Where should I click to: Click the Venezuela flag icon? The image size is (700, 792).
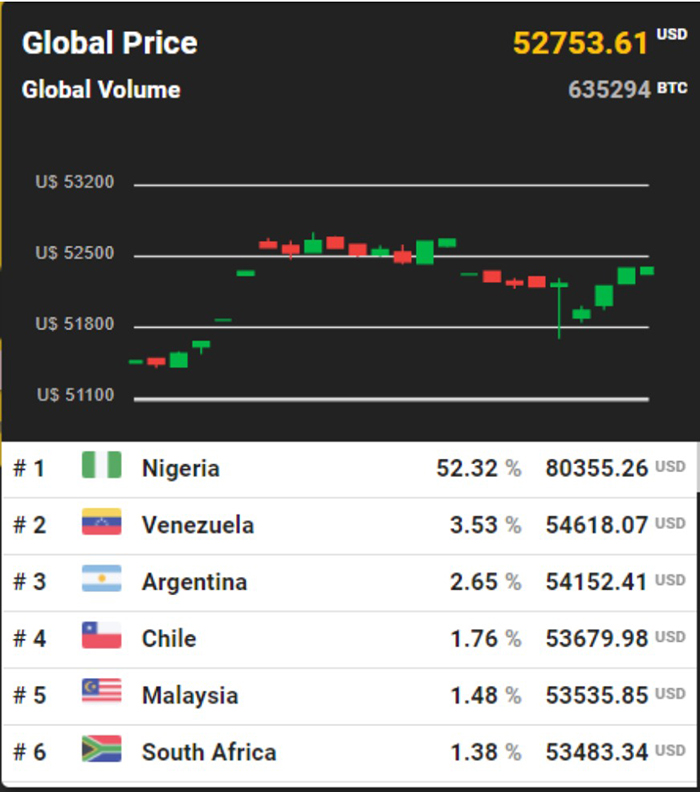101,523
